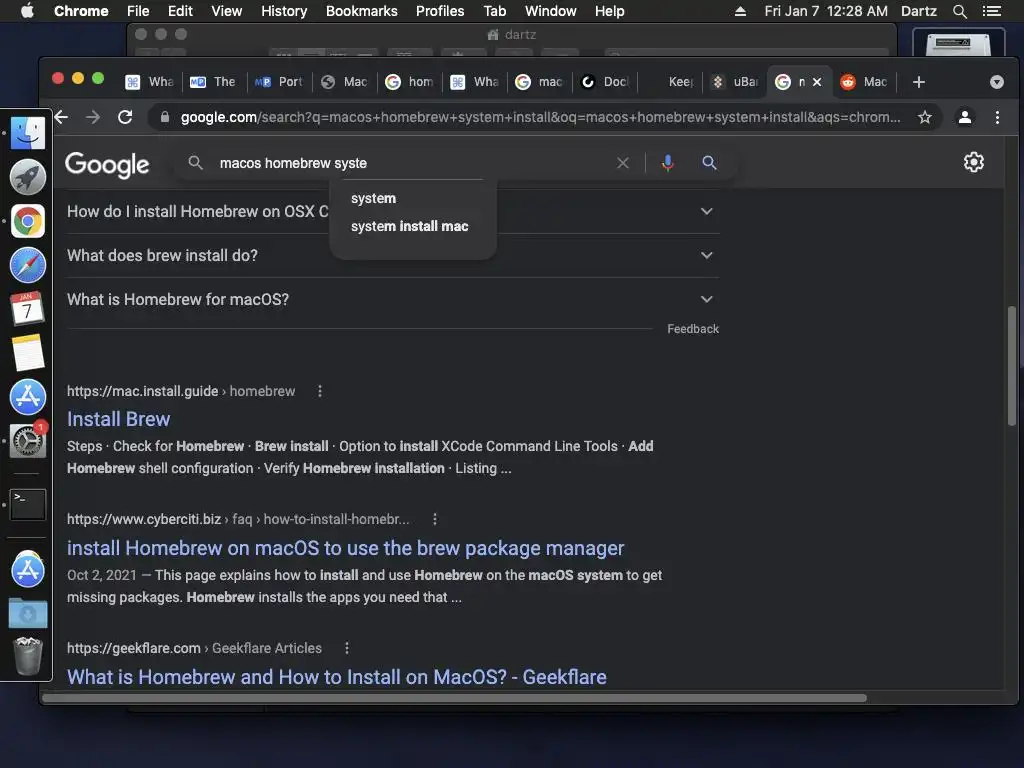Close the active Google search tab
1024x768 pixels.
pyautogui.click(x=816, y=82)
